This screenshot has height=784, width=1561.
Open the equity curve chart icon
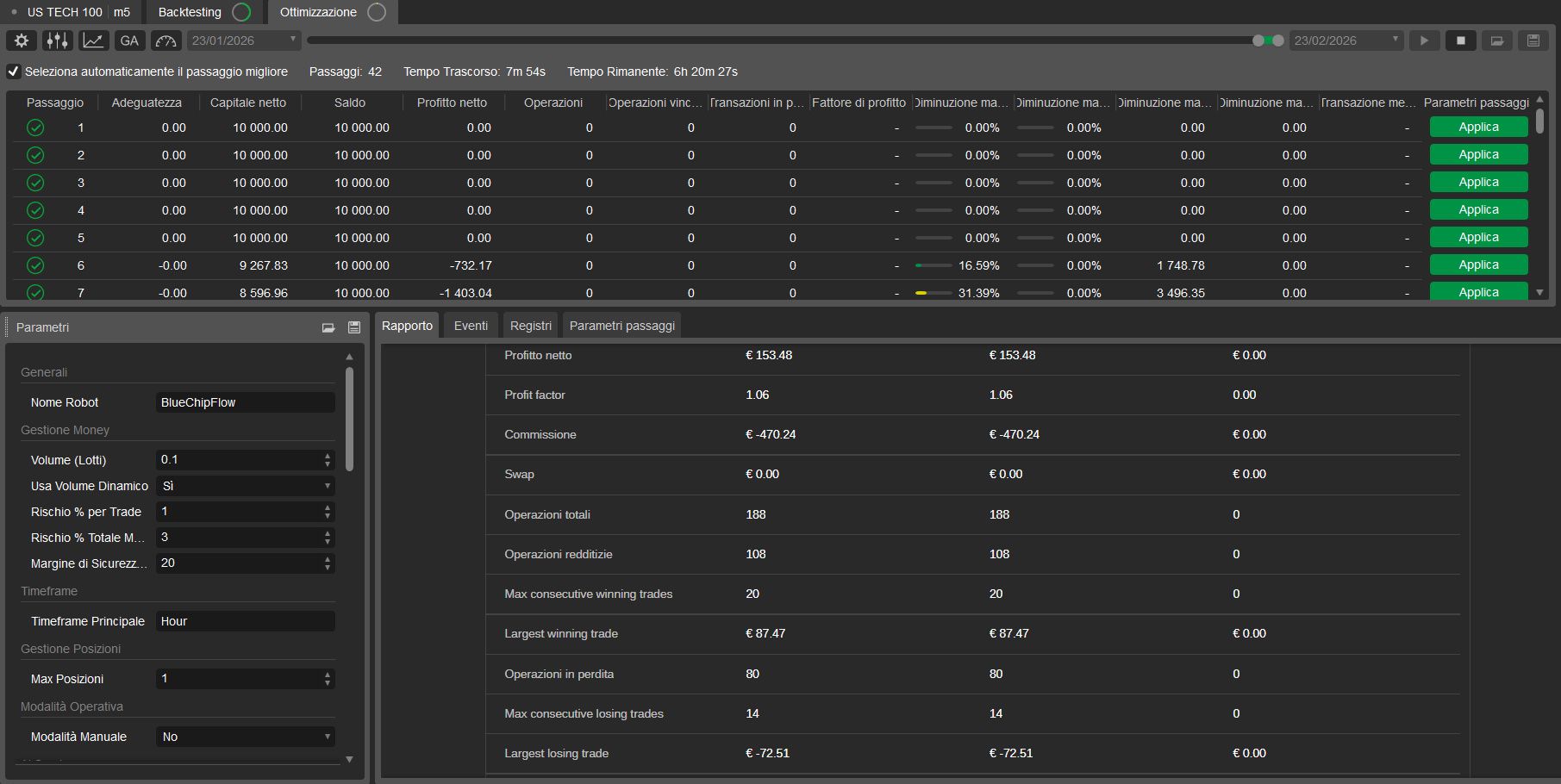pyautogui.click(x=93, y=40)
